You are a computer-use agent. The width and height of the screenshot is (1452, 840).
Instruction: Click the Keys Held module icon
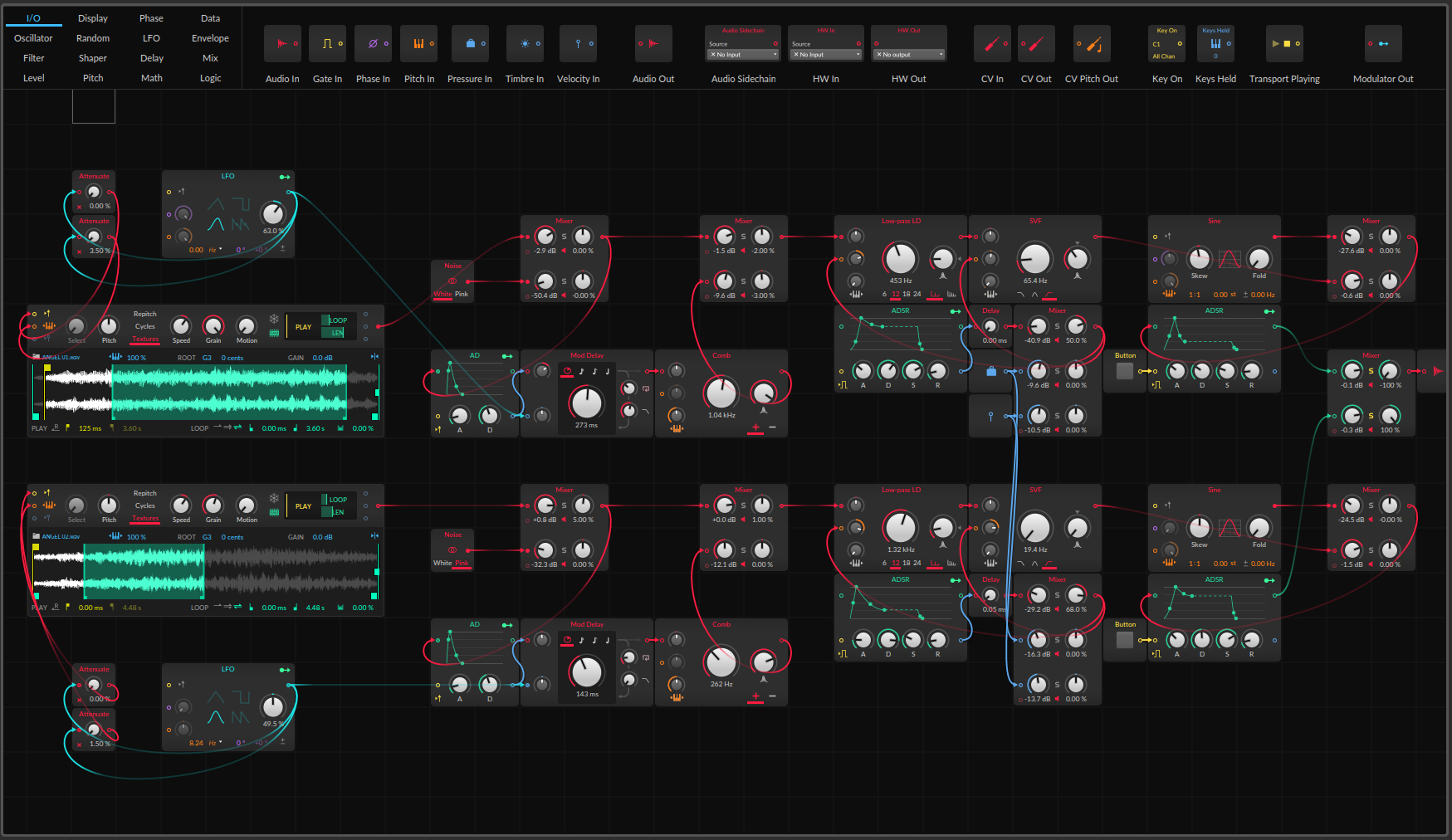pyautogui.click(x=1215, y=44)
